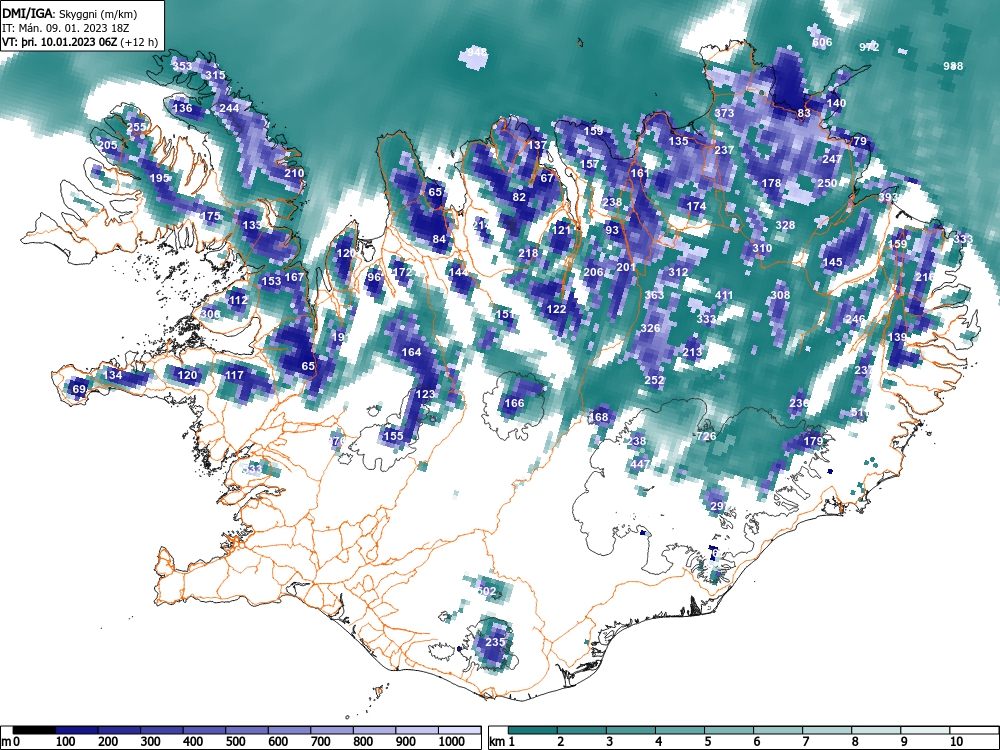Click the visibility value "140"

(x=836, y=103)
